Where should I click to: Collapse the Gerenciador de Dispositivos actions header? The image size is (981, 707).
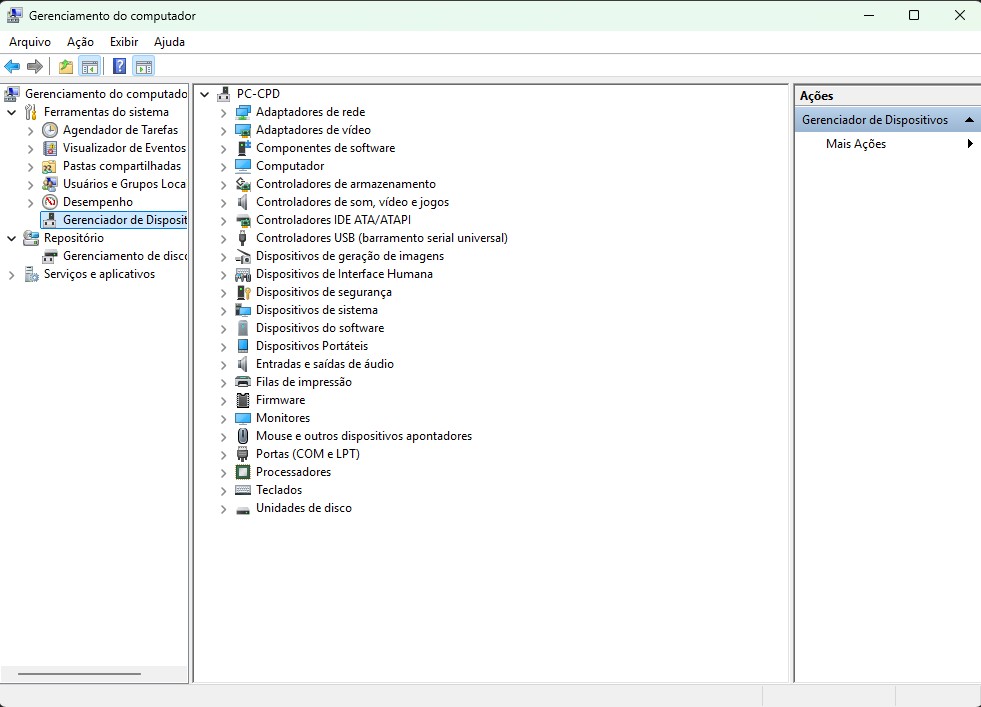point(968,120)
